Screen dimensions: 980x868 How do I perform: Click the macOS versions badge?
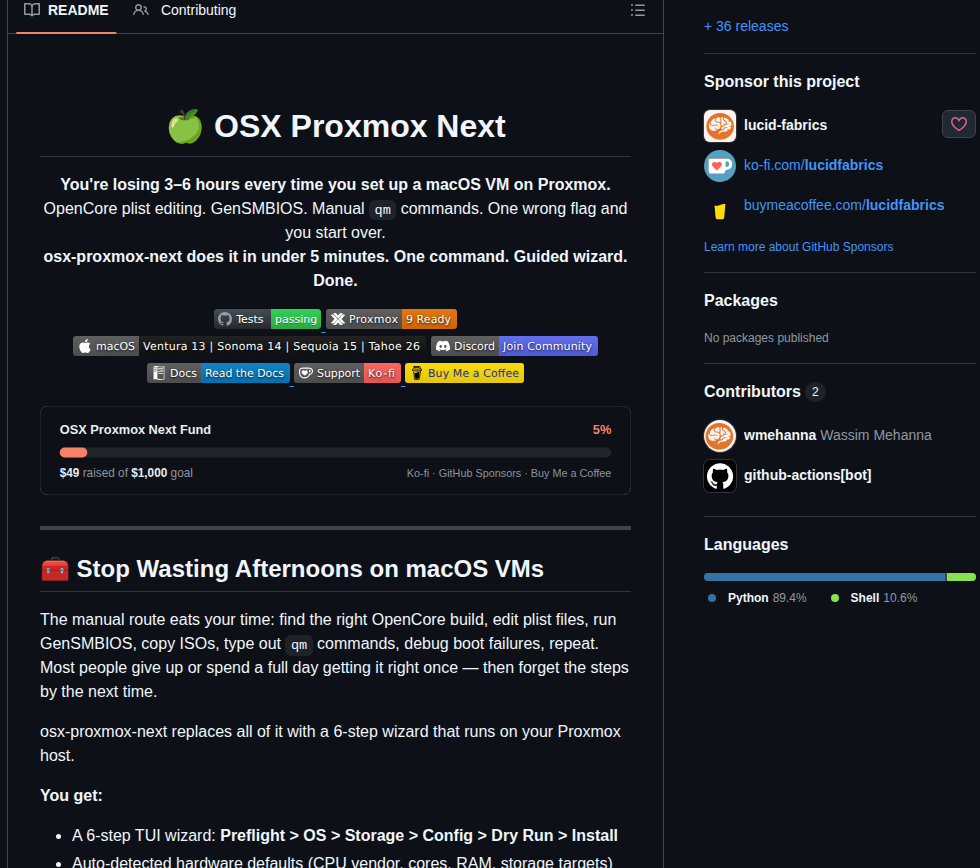(250, 346)
